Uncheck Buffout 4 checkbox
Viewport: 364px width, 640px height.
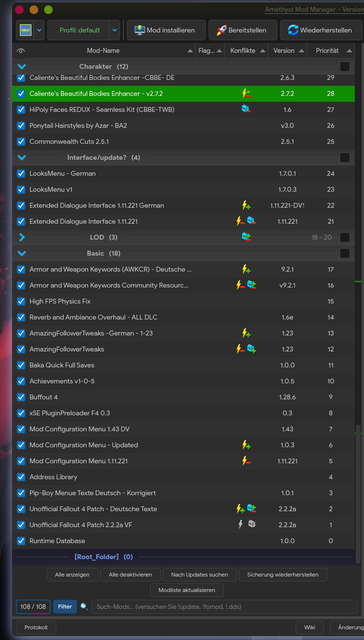[21, 397]
